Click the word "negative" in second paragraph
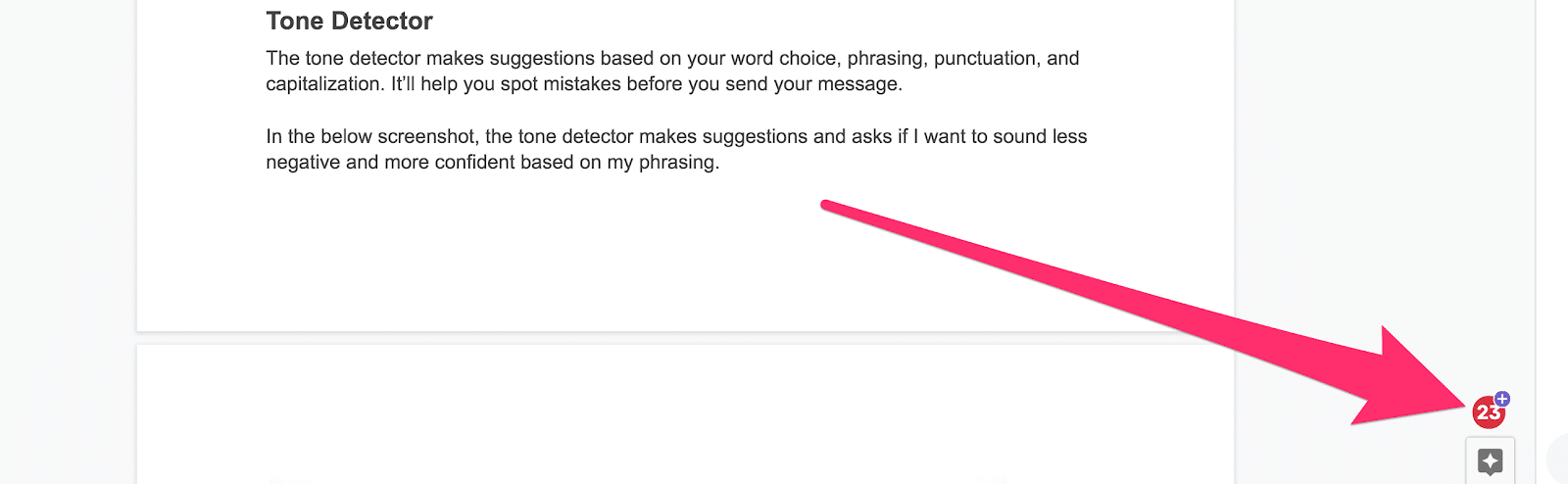 click(x=303, y=162)
